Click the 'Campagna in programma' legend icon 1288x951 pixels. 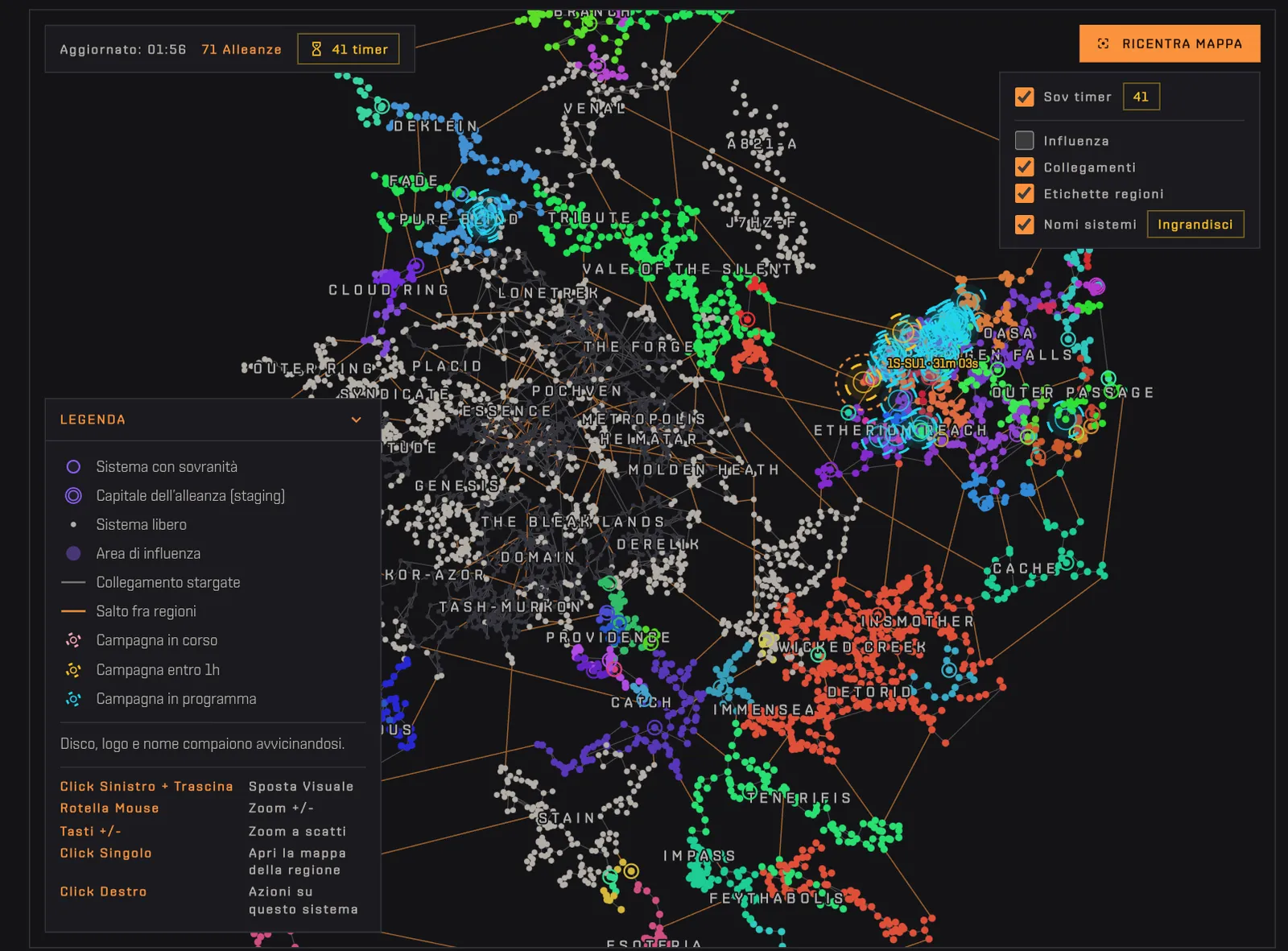[73, 699]
